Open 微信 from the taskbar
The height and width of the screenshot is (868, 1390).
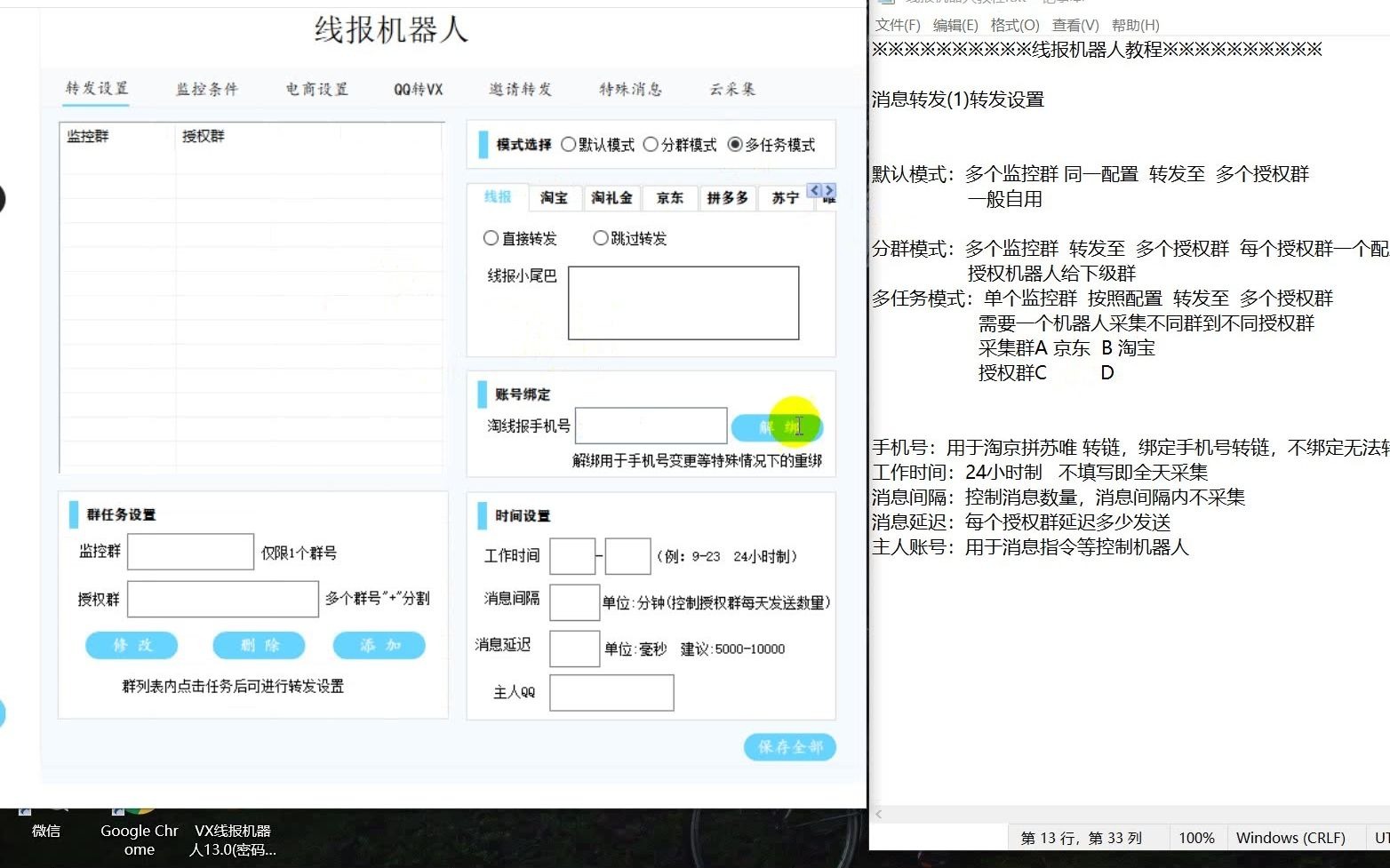pos(46,831)
